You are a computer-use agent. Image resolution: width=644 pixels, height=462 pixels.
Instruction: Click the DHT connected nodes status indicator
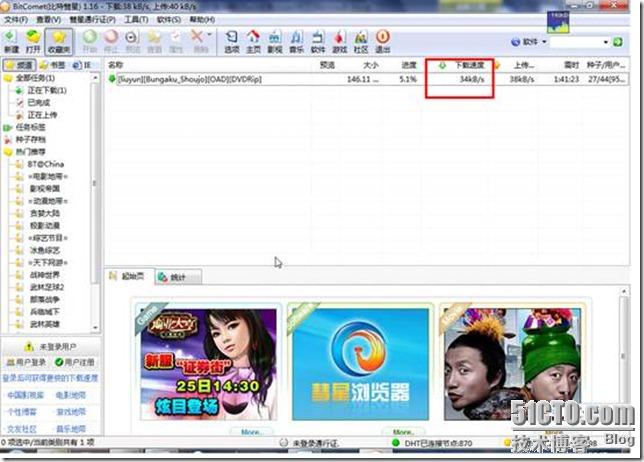point(432,443)
